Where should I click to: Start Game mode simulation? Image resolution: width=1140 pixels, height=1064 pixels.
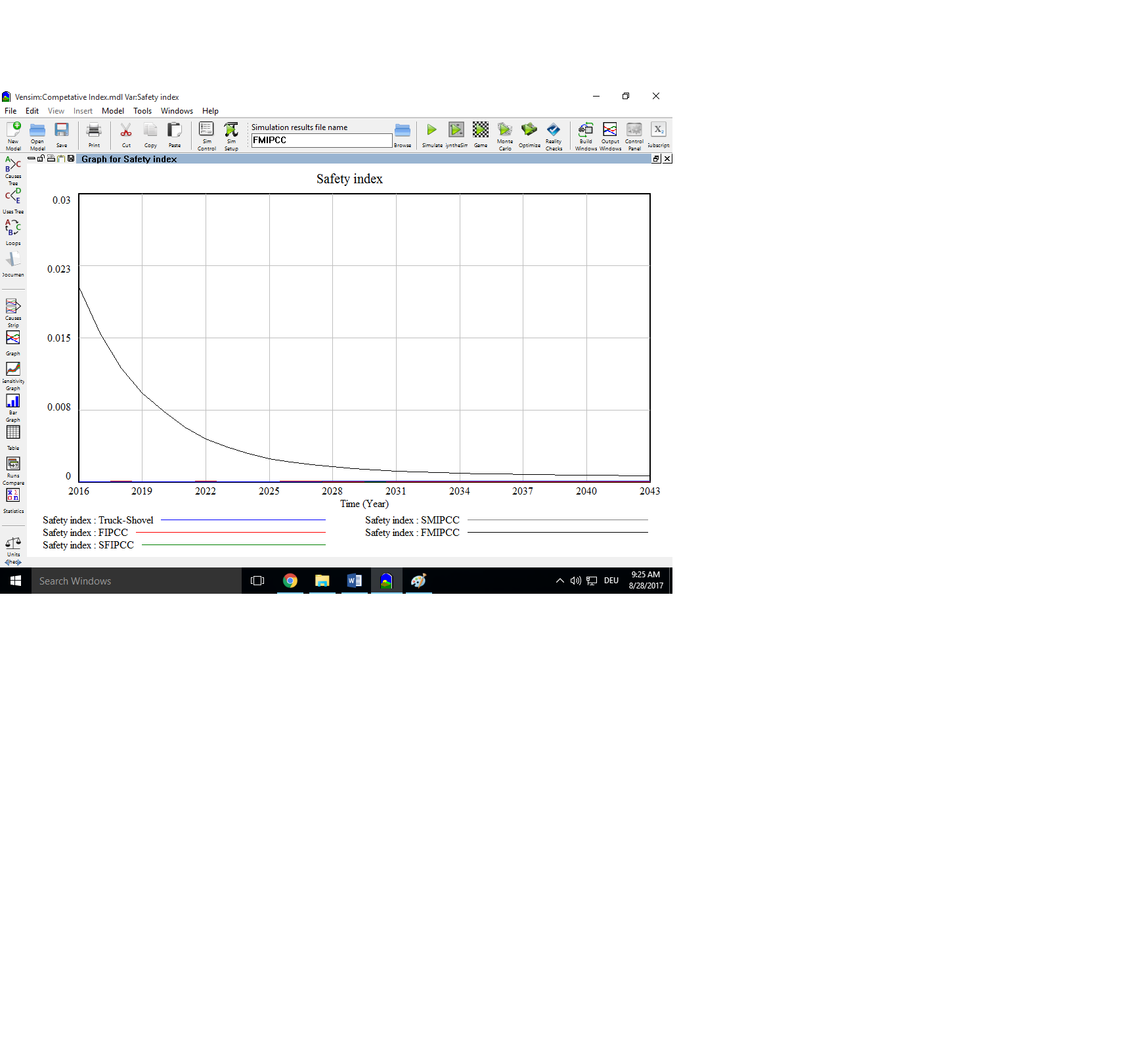[x=481, y=135]
